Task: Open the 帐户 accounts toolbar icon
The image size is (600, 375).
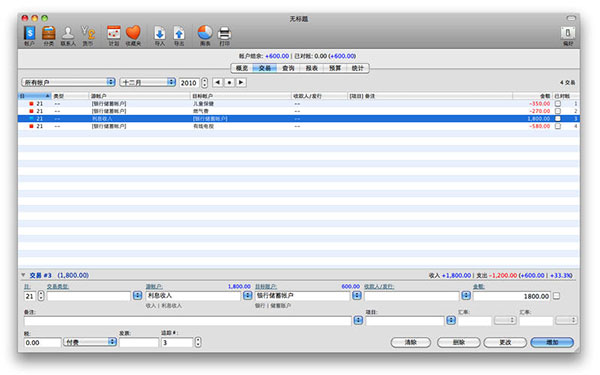Action: [x=29, y=33]
